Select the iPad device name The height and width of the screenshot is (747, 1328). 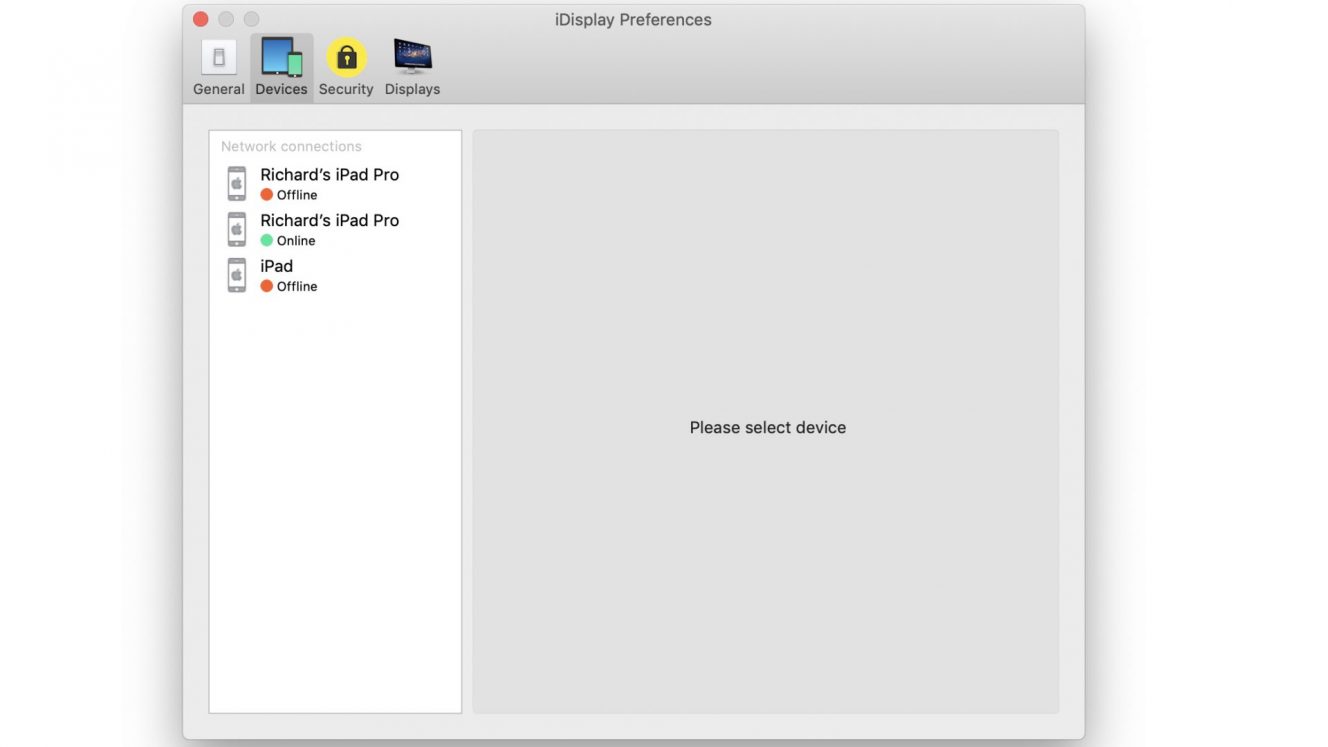pos(277,266)
